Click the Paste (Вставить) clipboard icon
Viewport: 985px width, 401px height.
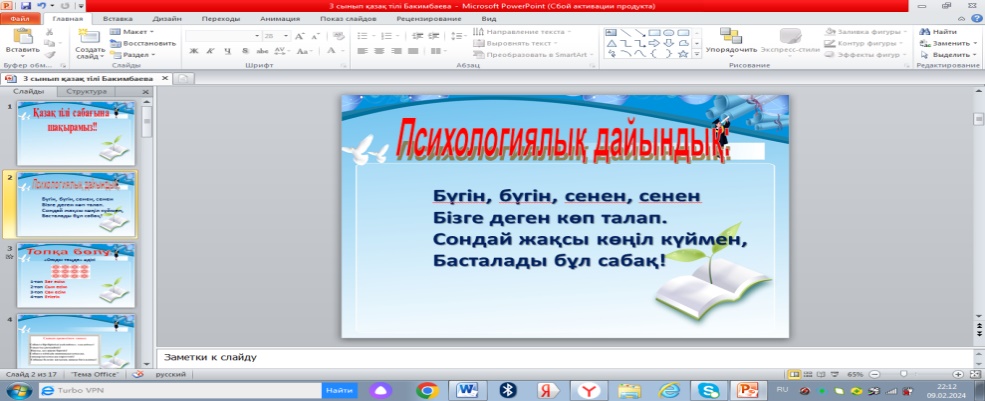click(x=21, y=37)
